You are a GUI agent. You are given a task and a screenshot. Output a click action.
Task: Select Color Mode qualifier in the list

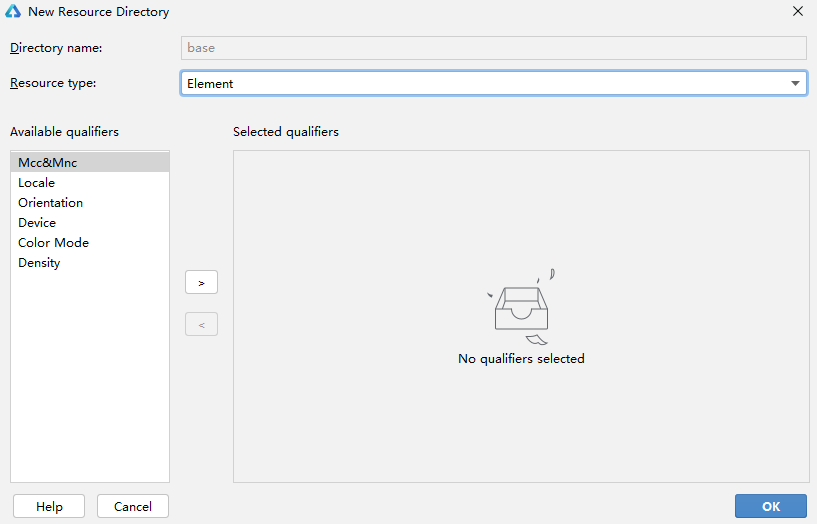coord(90,243)
